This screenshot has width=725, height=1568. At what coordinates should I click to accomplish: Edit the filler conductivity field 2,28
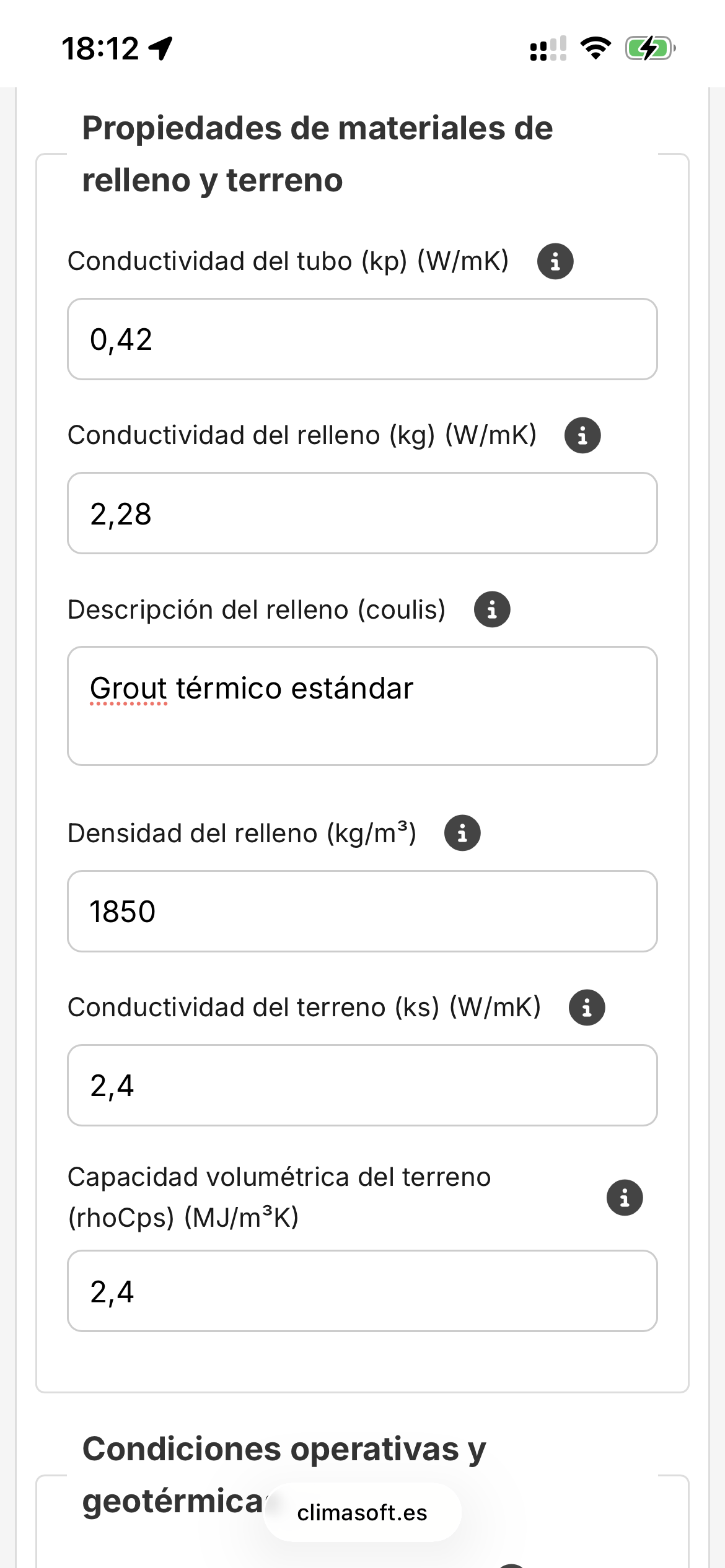pos(362,513)
